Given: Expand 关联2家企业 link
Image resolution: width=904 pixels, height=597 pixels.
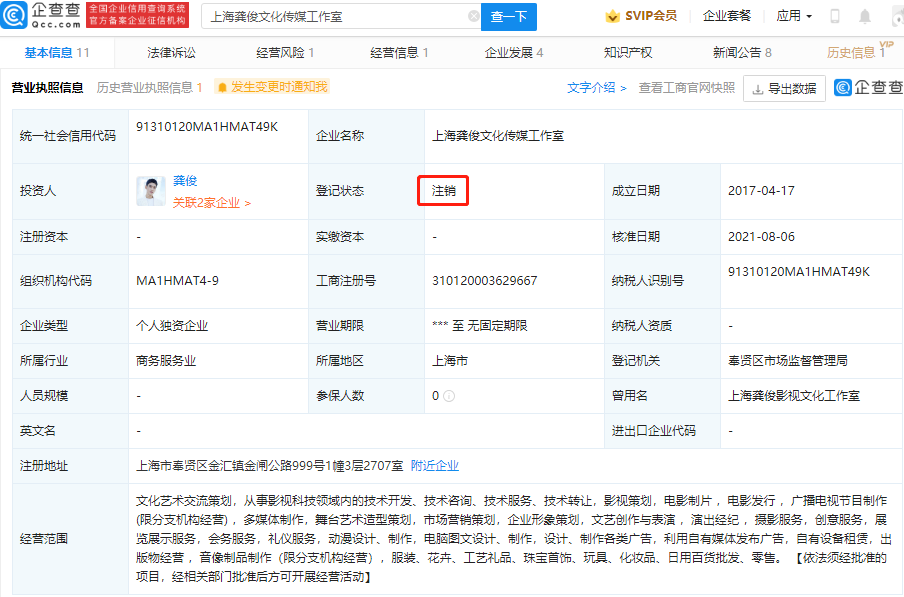Looking at the screenshot, I should coord(212,203).
